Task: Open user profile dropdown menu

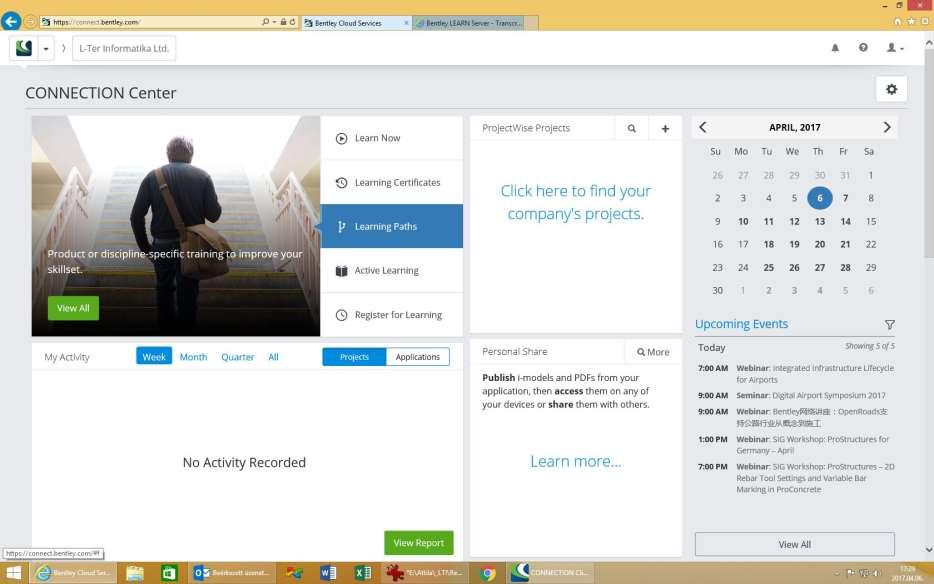Action: pos(895,48)
